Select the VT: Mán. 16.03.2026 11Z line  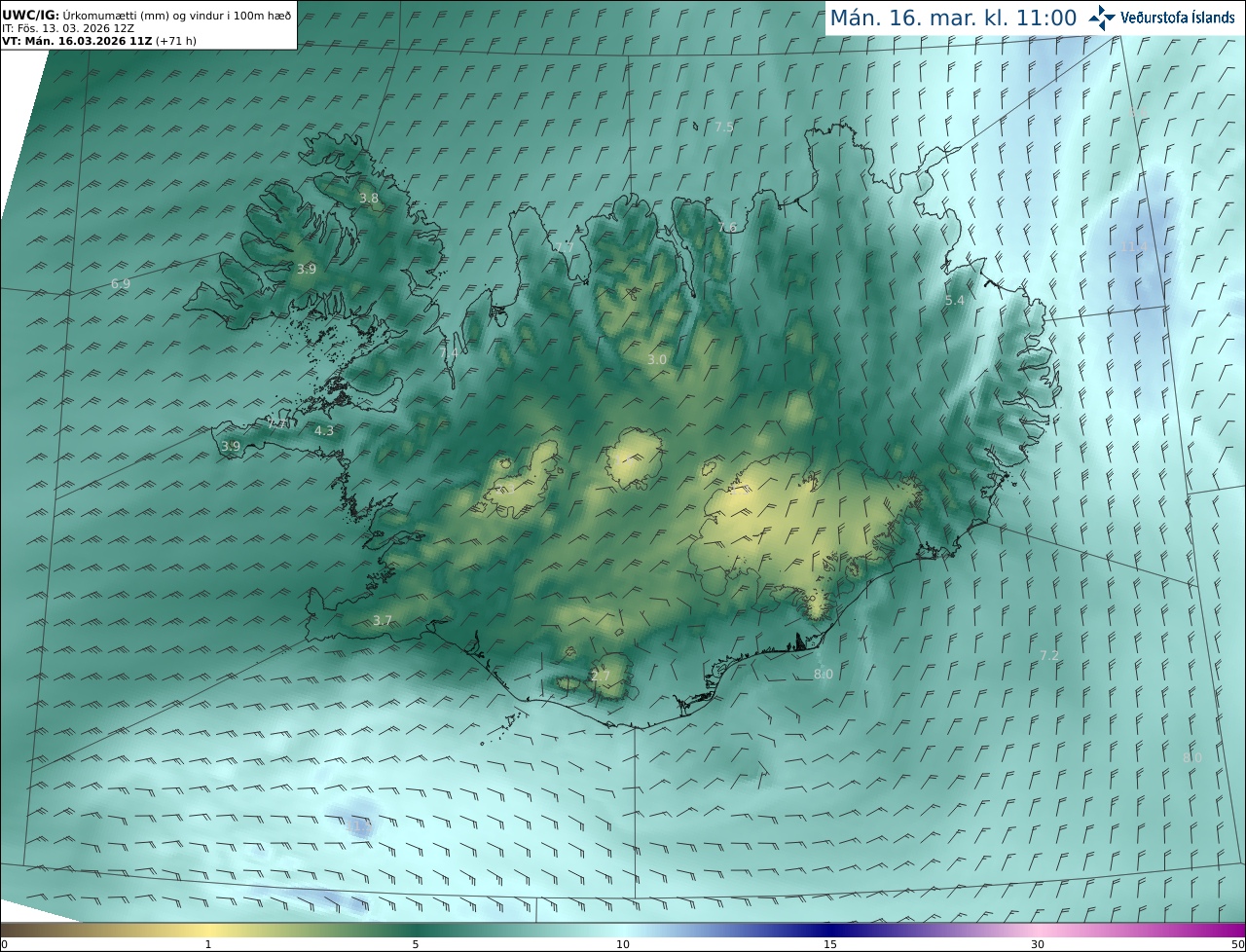click(x=99, y=41)
